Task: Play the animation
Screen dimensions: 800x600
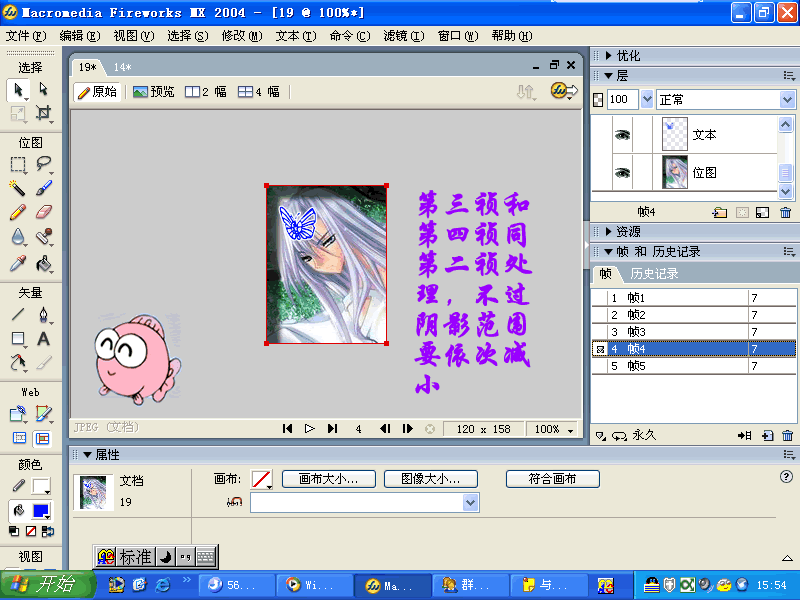Action: click(309, 429)
